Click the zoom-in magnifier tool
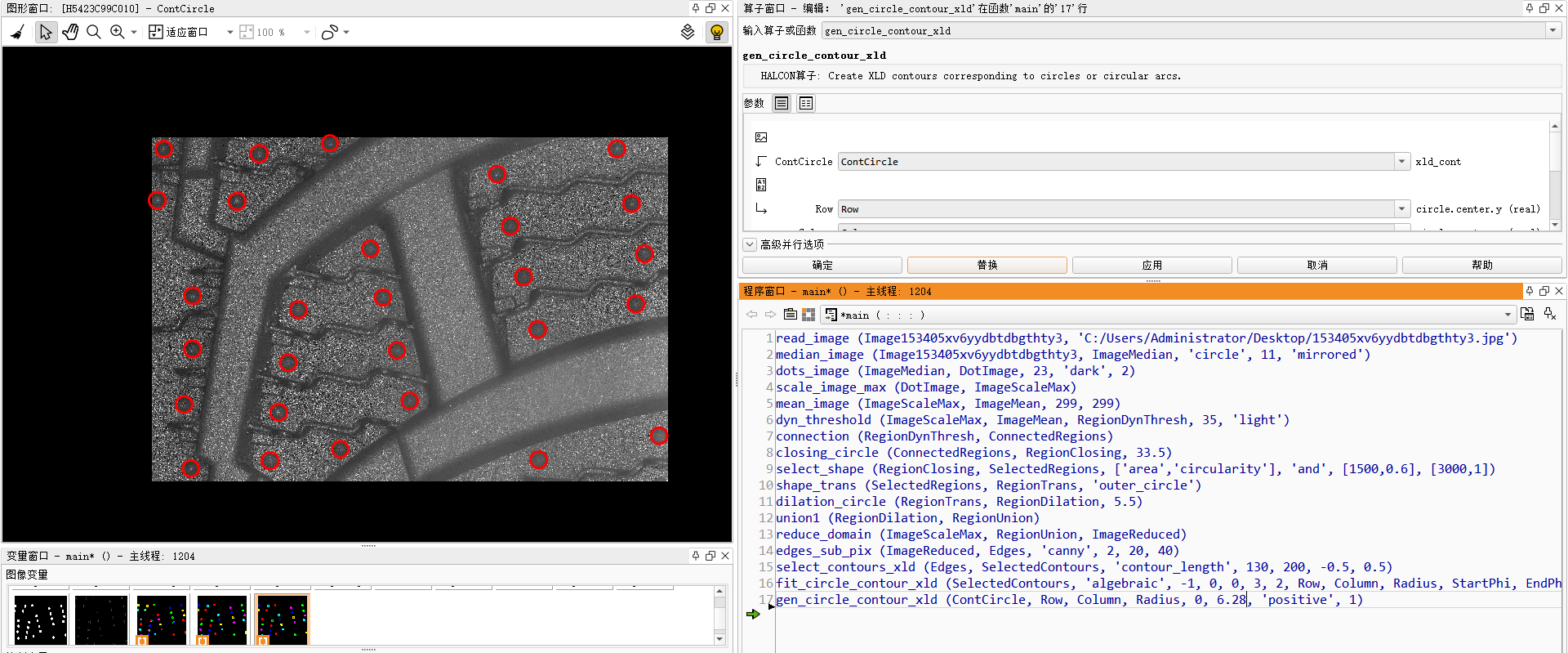This screenshot has width=1568, height=653. 118,32
